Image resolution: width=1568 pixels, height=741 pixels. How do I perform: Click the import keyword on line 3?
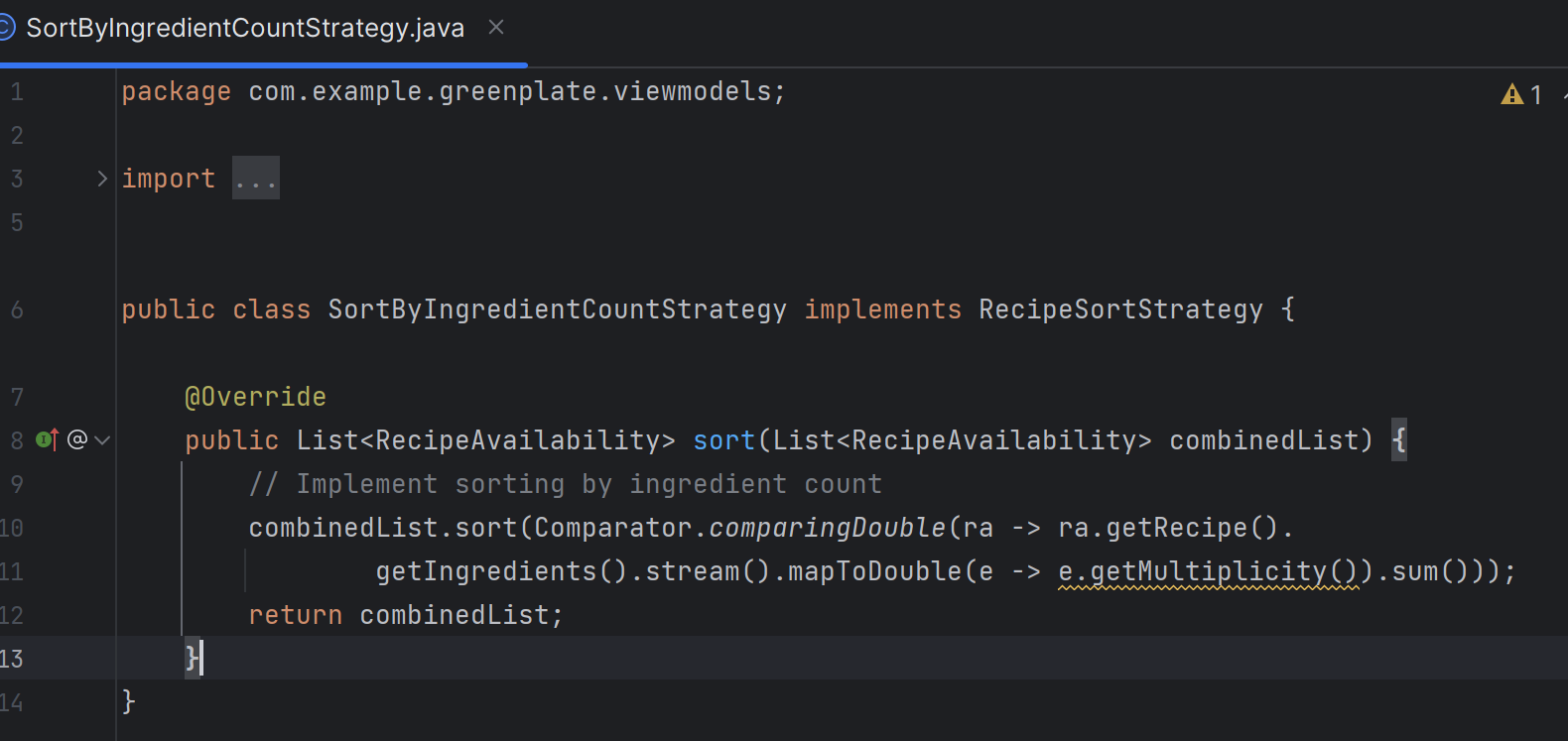point(168,179)
